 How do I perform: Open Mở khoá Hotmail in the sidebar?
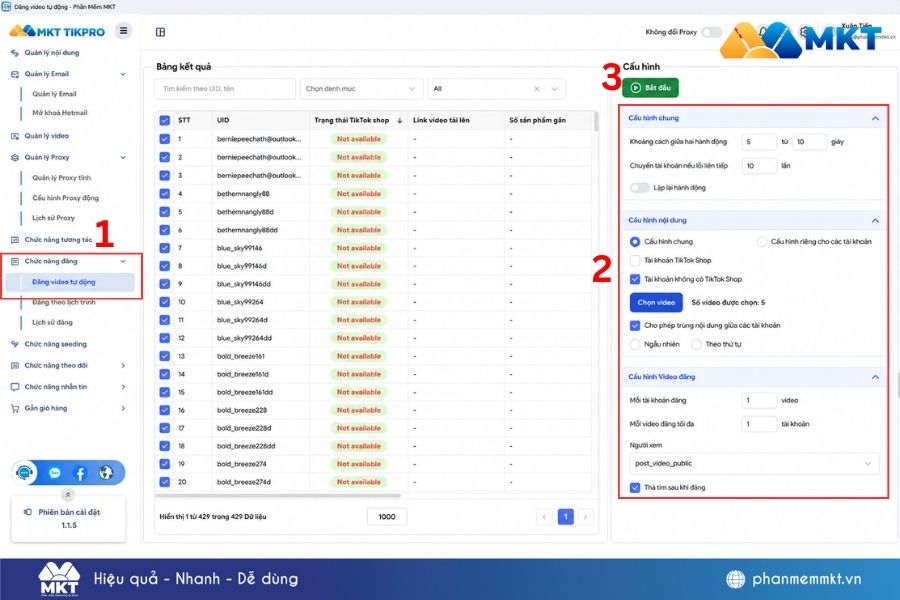60,113
